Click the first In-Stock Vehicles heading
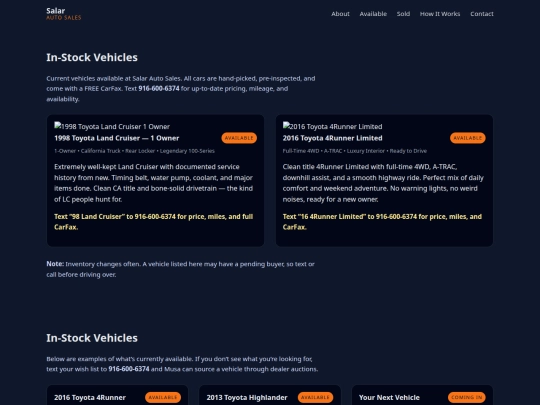 (x=92, y=57)
